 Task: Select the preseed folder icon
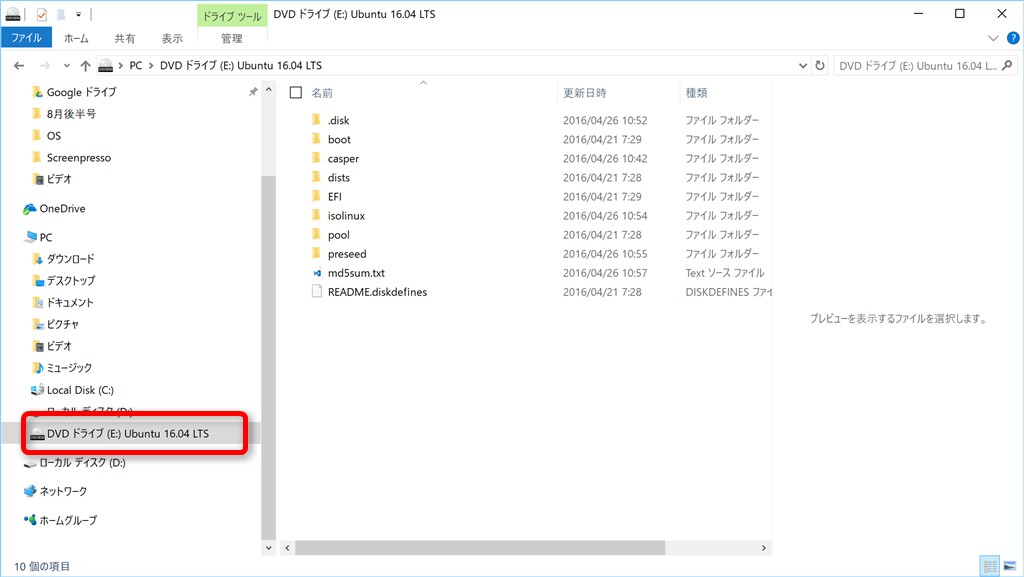(x=317, y=253)
